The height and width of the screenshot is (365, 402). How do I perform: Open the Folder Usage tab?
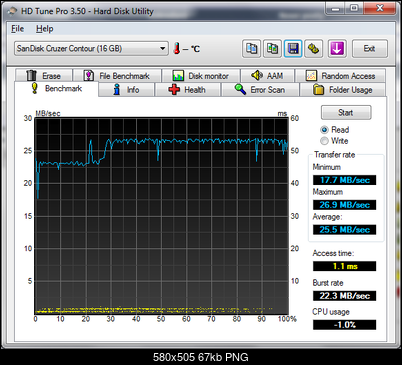pos(343,90)
